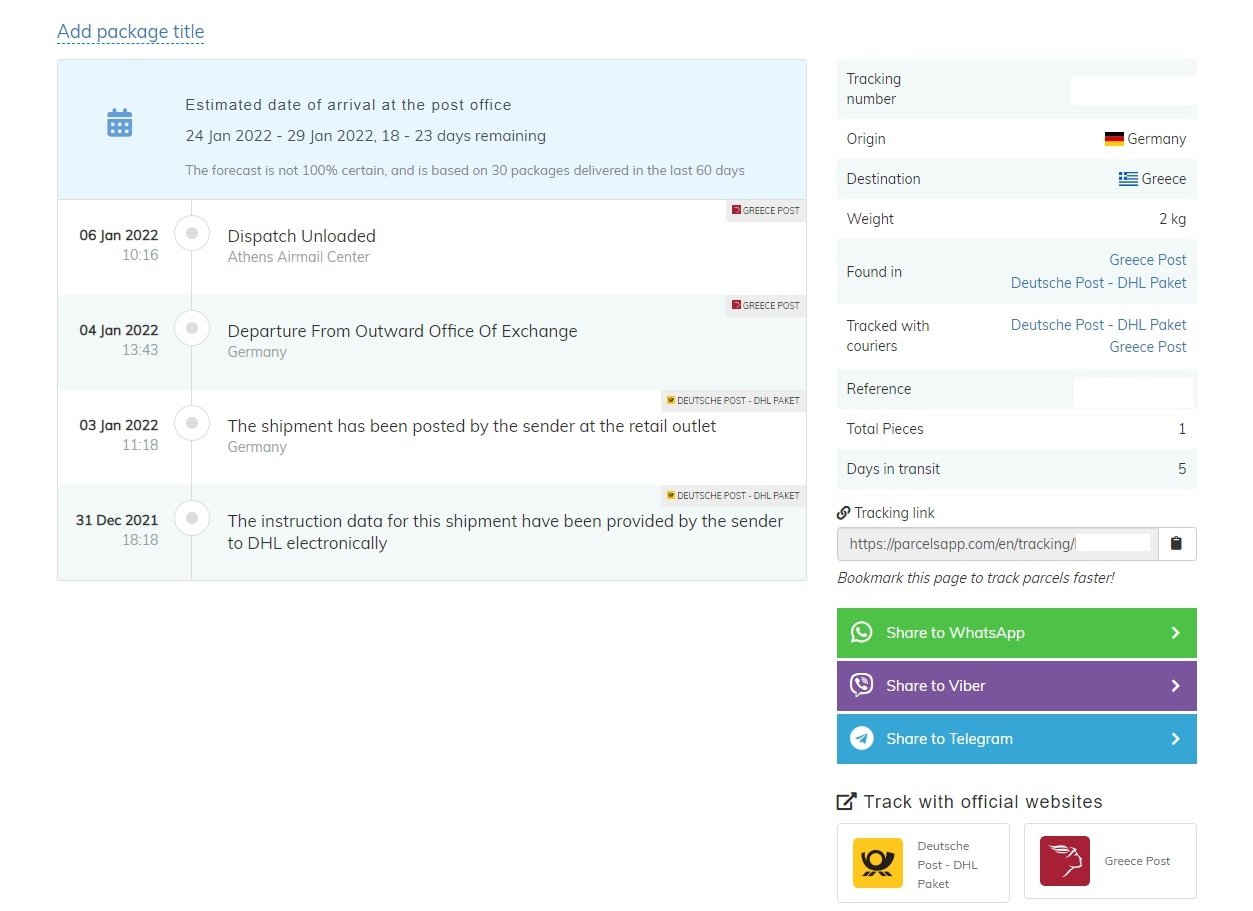Image resolution: width=1253 pixels, height=911 pixels.
Task: Click the WhatsApp logo icon
Action: 861,633
